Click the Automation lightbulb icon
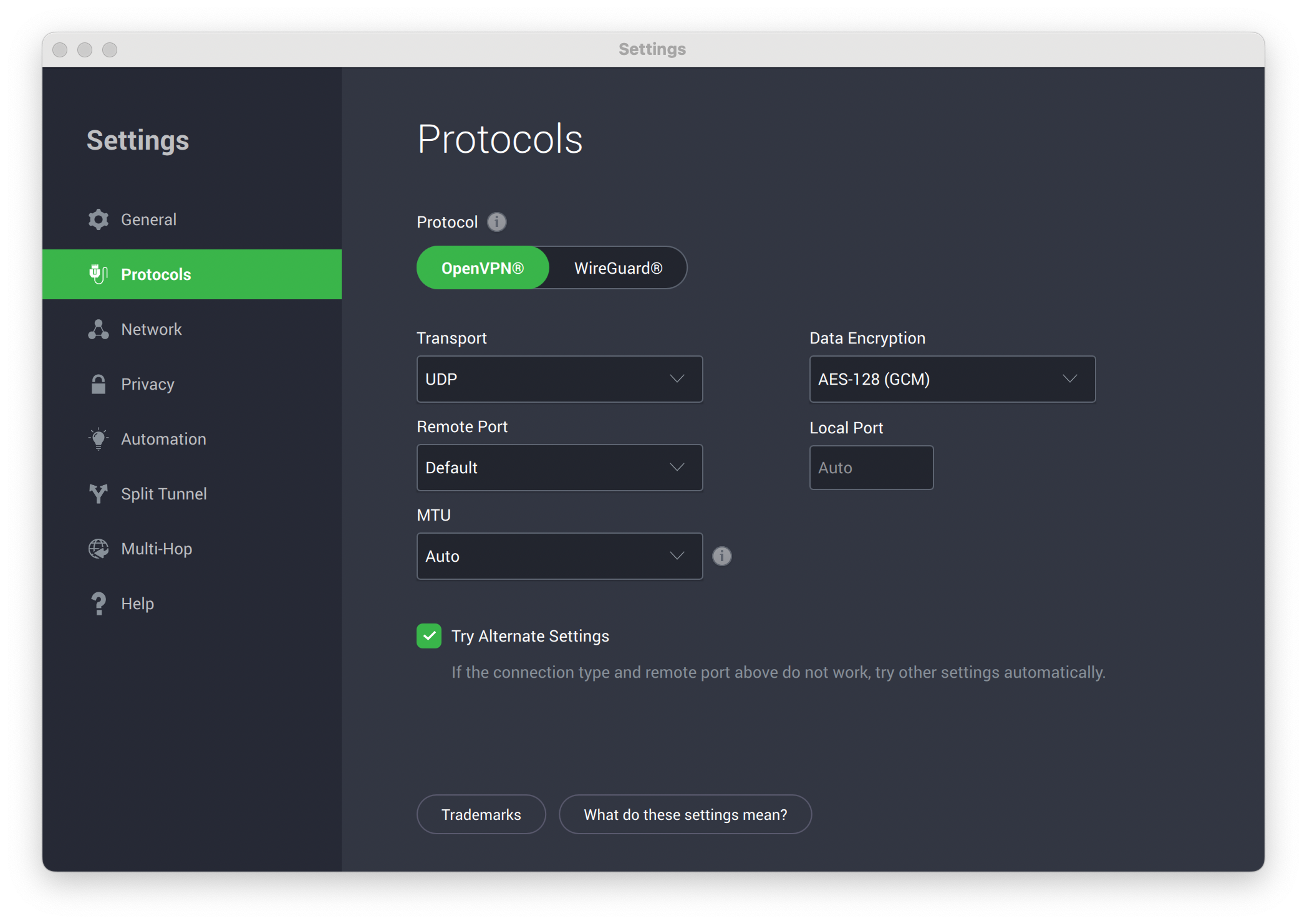Image resolution: width=1307 pixels, height=924 pixels. (99, 439)
